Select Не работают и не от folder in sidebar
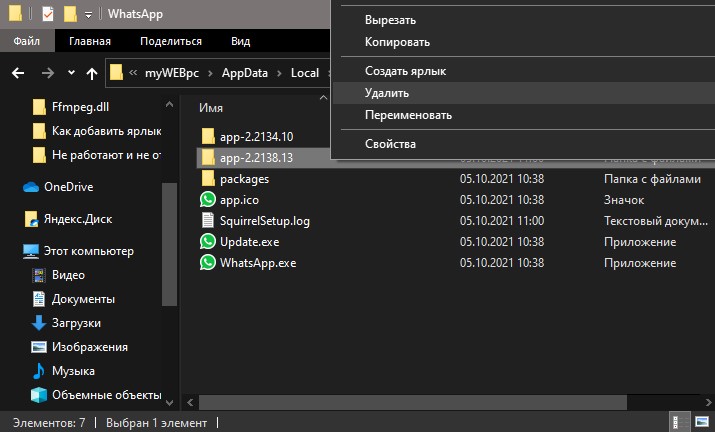715x432 pixels. click(x=106, y=155)
